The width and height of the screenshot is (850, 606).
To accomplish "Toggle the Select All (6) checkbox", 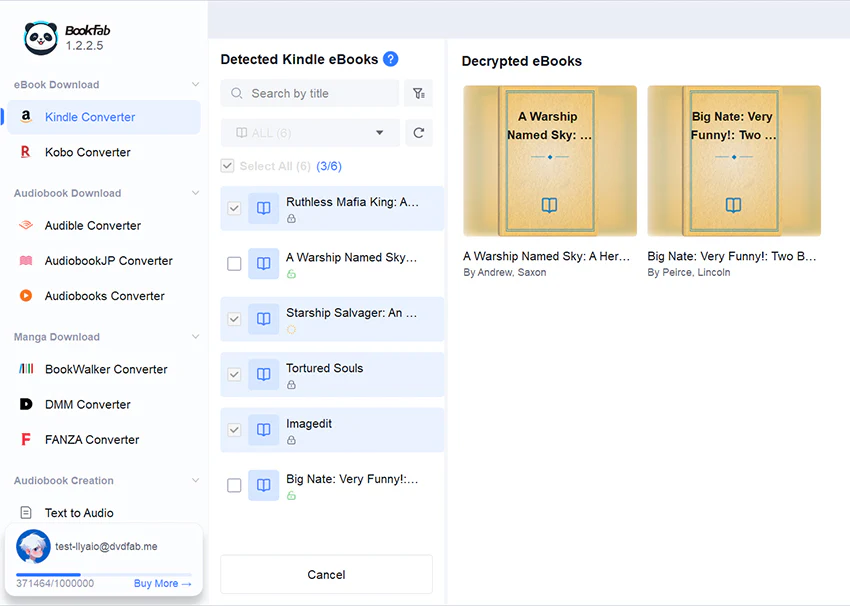I will pos(227,166).
